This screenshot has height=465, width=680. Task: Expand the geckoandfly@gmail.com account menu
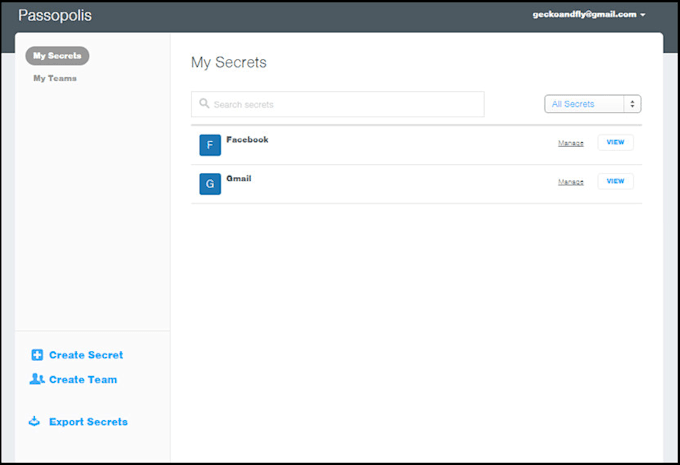coord(589,15)
